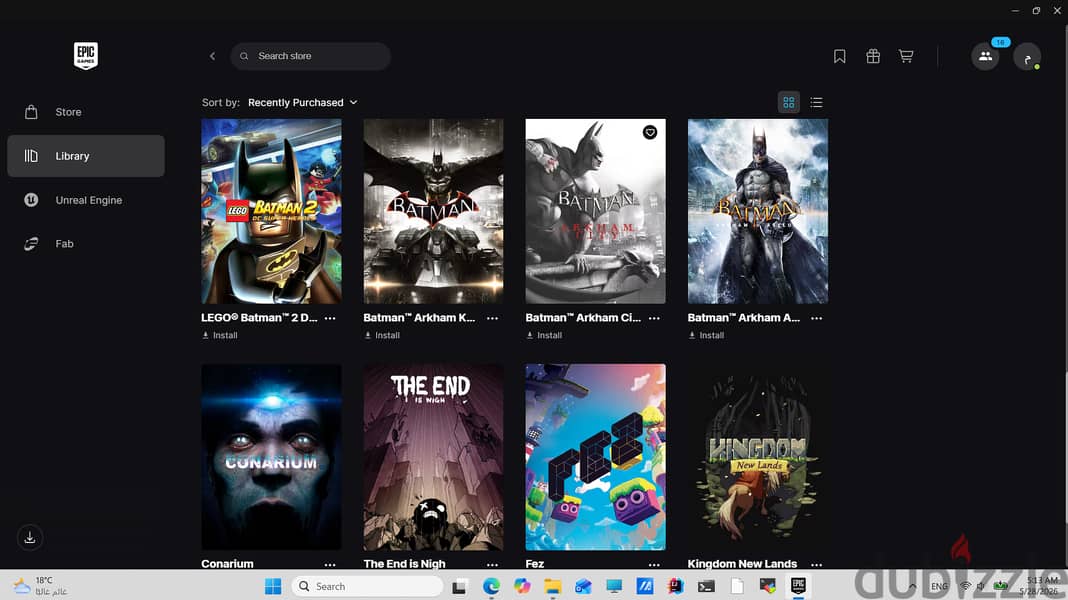The image size is (1068, 600).
Task: Open the Windows Start menu
Action: [273, 586]
